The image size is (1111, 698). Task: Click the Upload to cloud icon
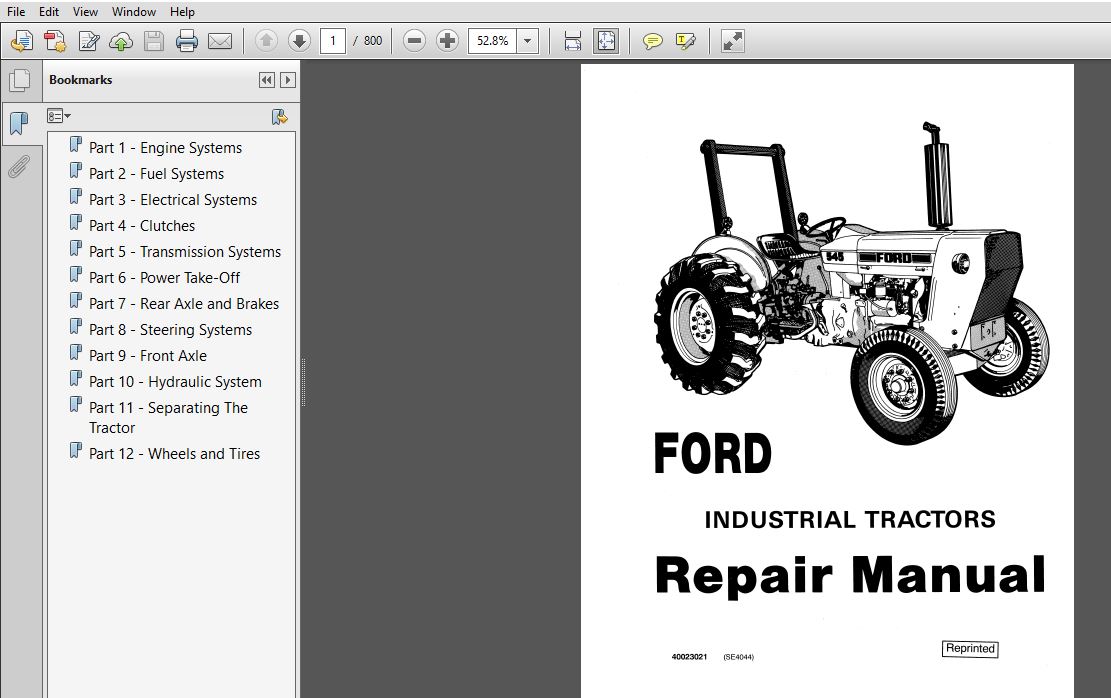[x=121, y=41]
